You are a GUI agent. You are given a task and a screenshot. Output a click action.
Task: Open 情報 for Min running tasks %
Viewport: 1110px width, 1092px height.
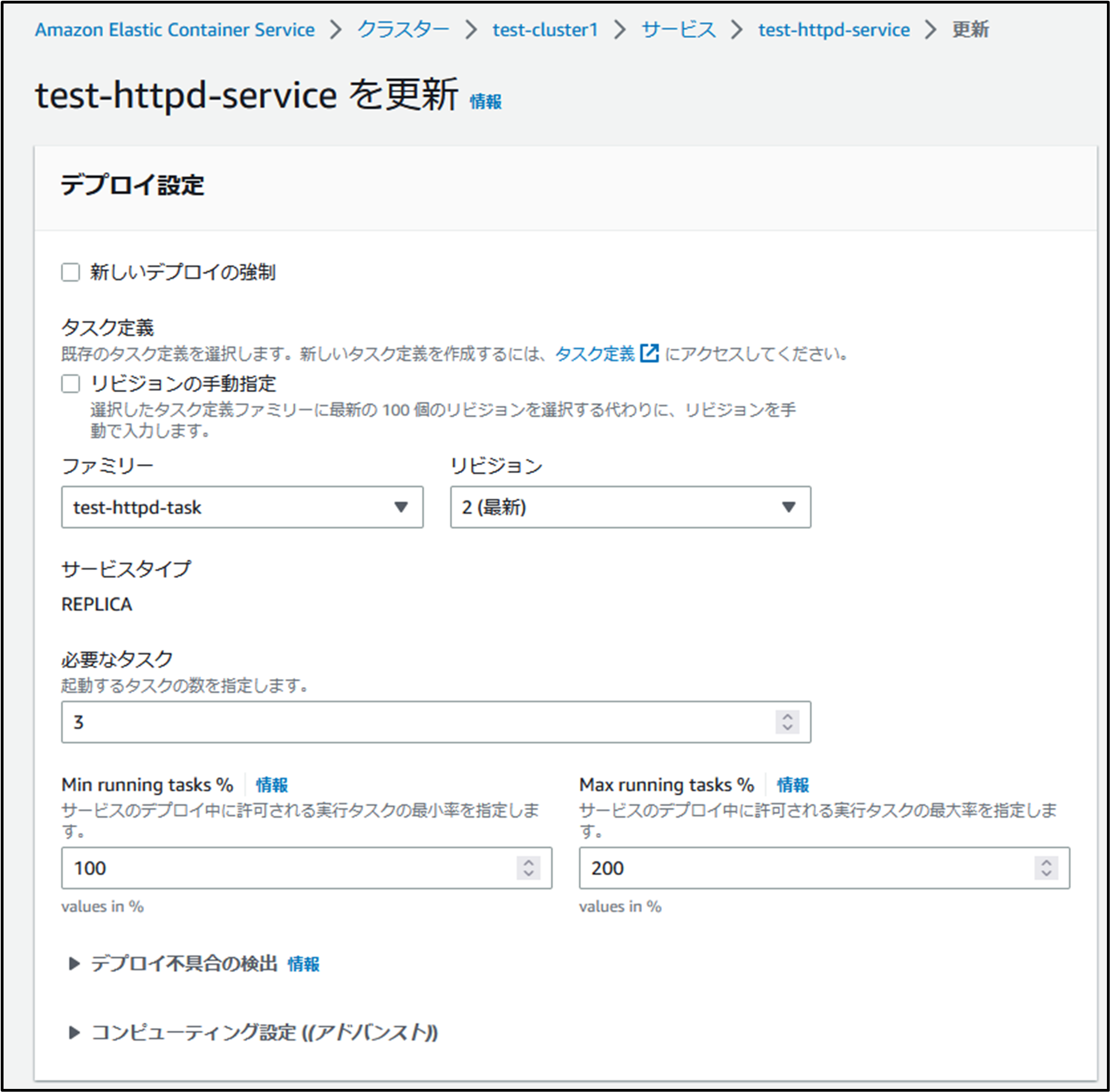pos(271,785)
